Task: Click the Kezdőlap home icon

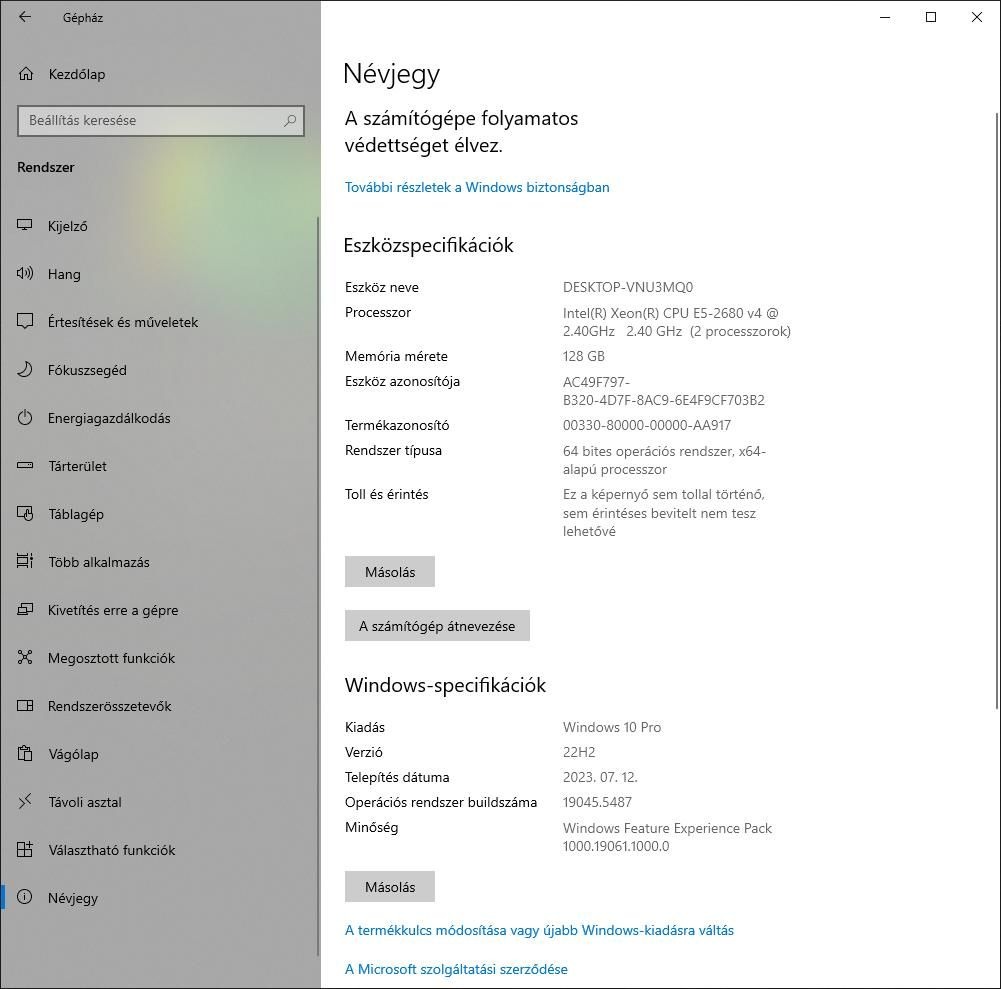Action: (26, 74)
